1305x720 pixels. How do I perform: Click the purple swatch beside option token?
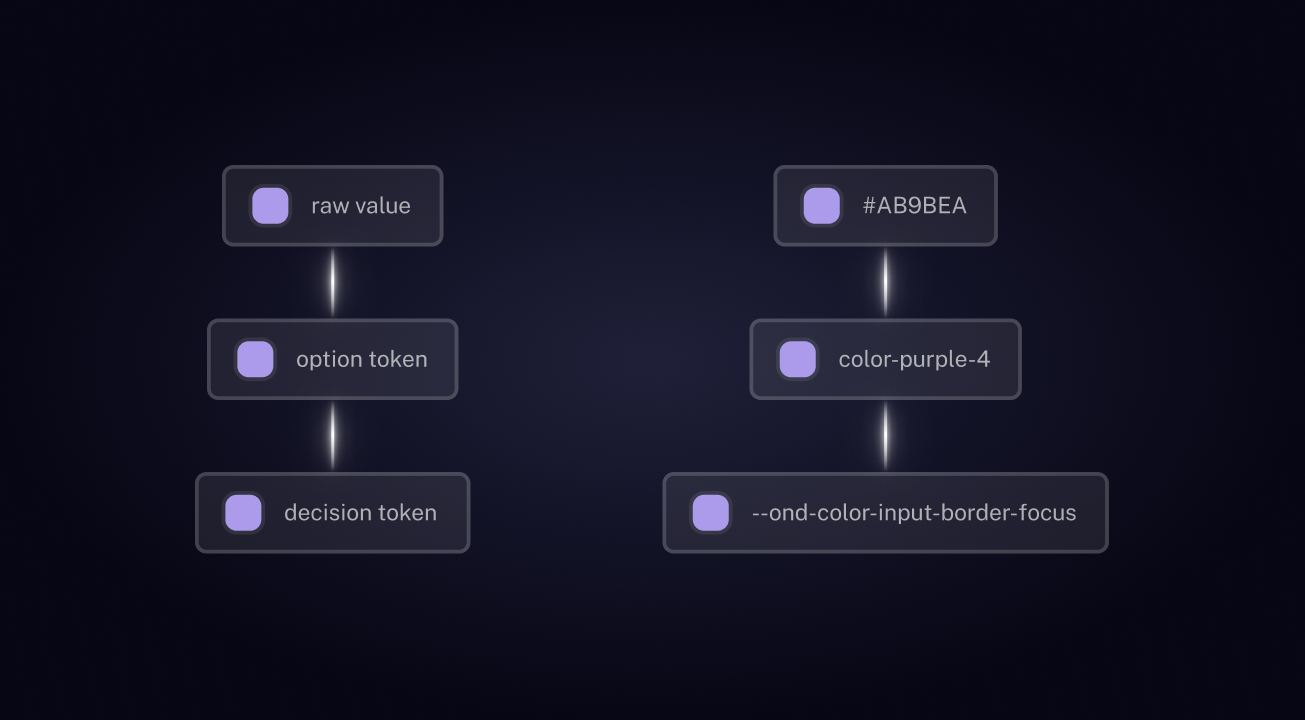(x=255, y=359)
